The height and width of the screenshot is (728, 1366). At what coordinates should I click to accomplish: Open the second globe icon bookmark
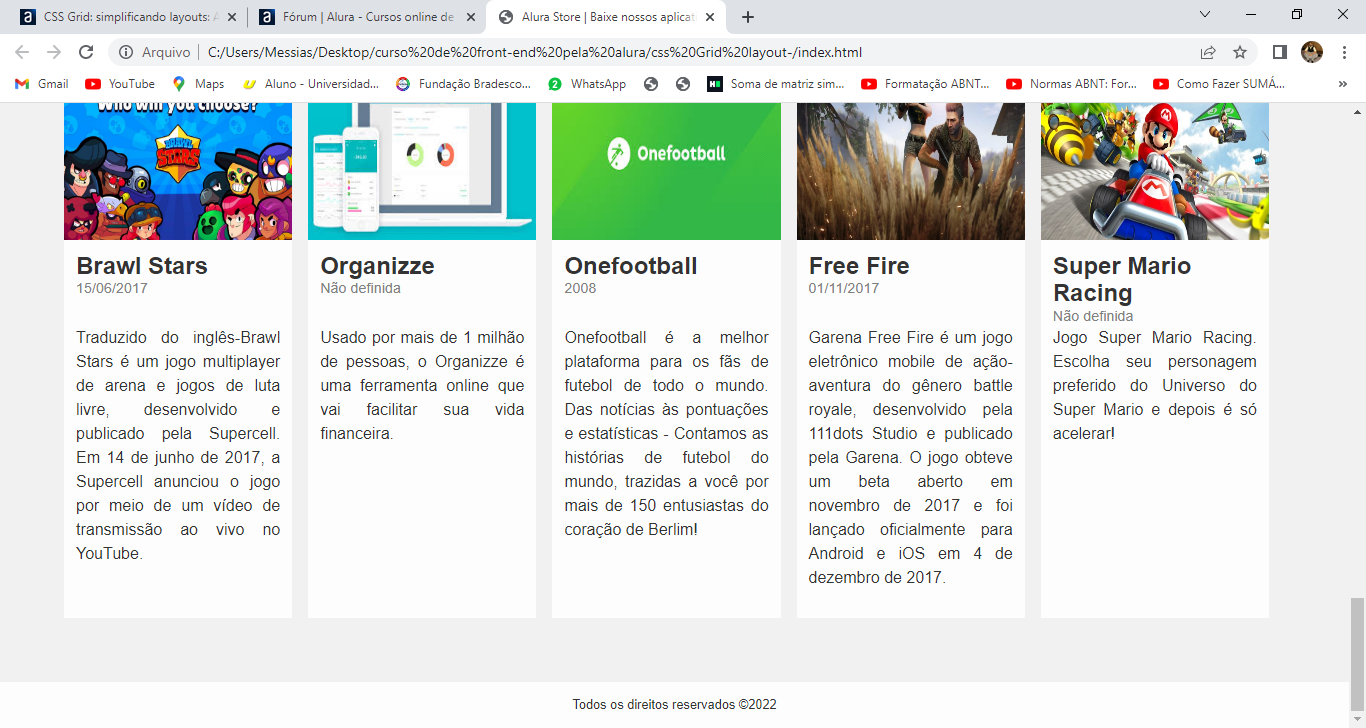tap(683, 84)
